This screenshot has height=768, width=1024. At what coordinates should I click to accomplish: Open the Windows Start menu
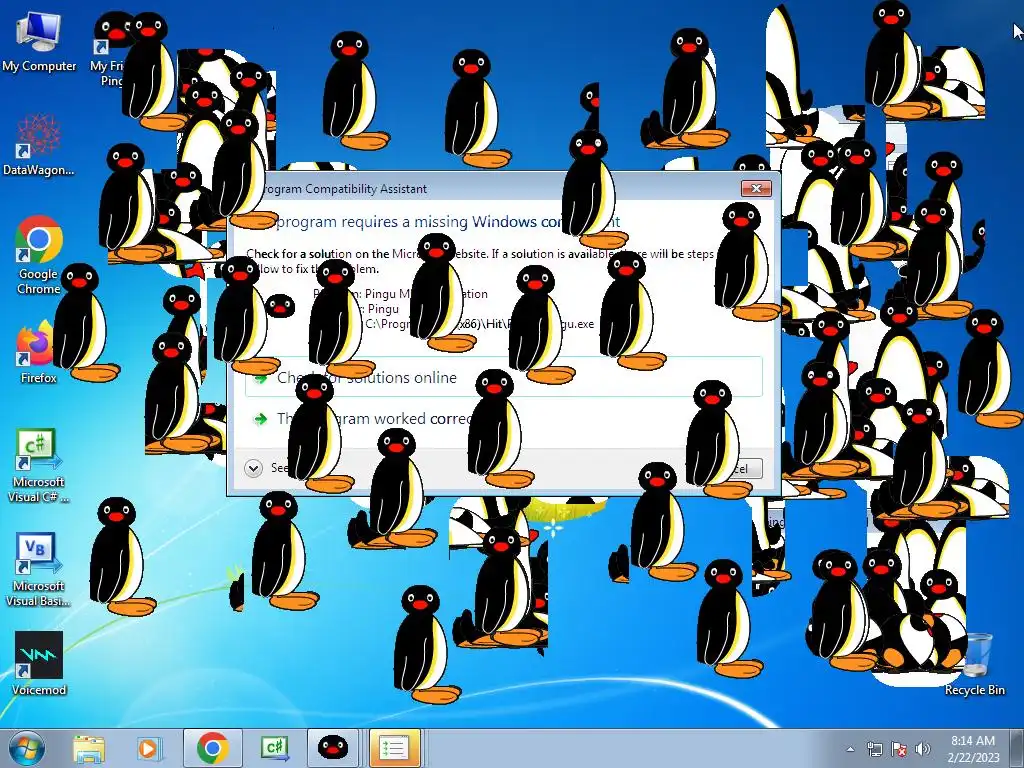(26, 748)
